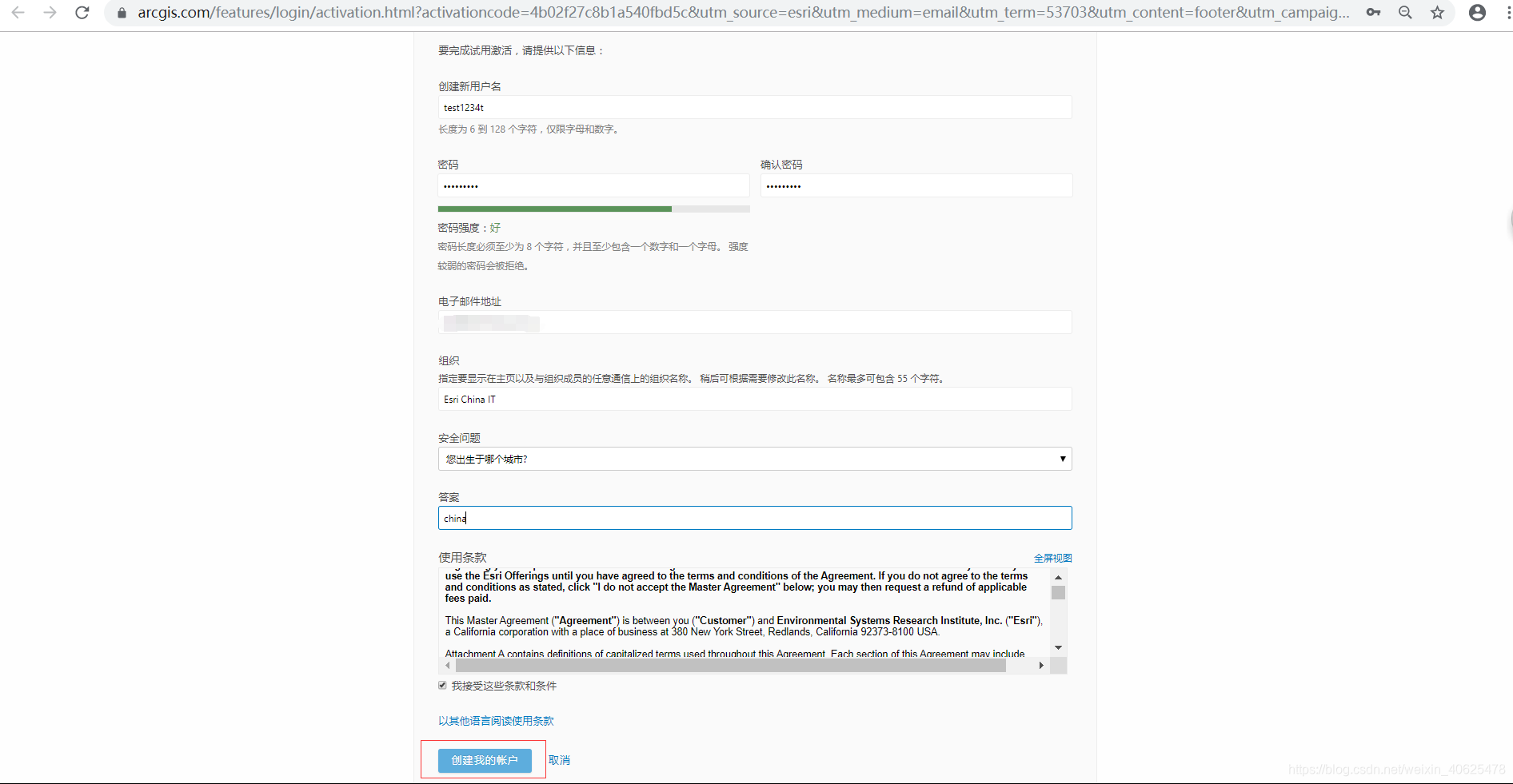This screenshot has width=1513, height=784.
Task: Reload the current page
Action: point(82,13)
